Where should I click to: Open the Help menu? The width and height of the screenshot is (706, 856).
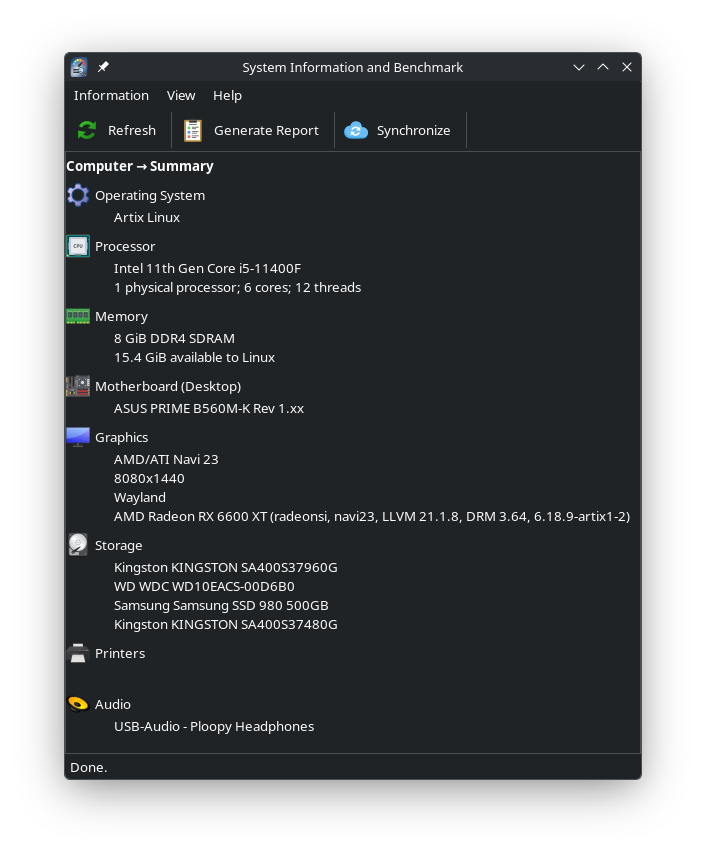(227, 95)
